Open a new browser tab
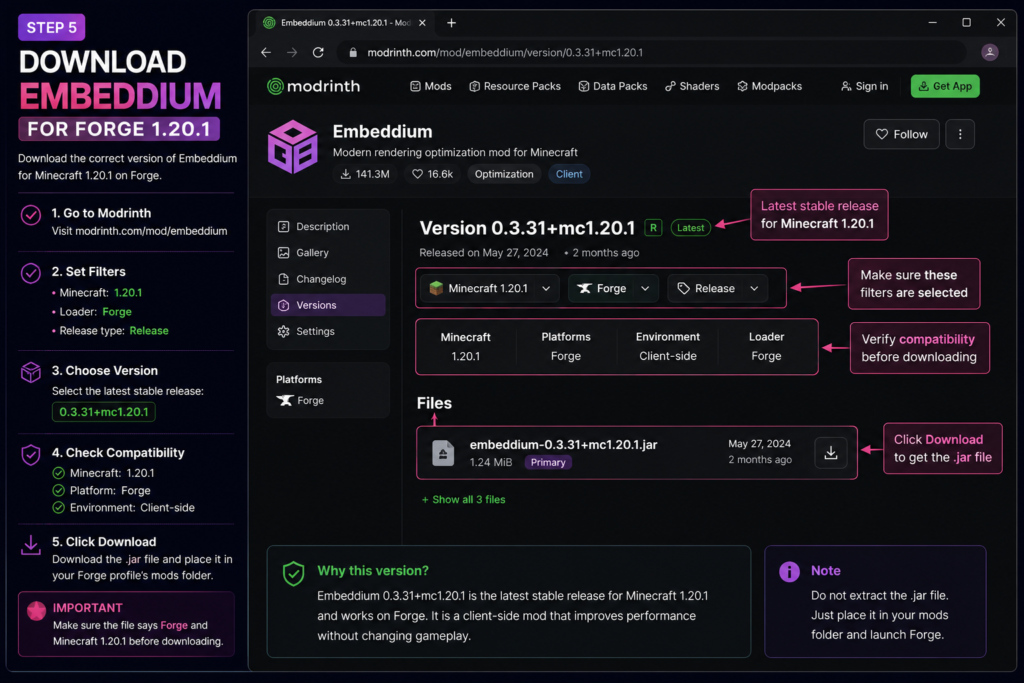Image resolution: width=1024 pixels, height=683 pixels. tap(451, 23)
